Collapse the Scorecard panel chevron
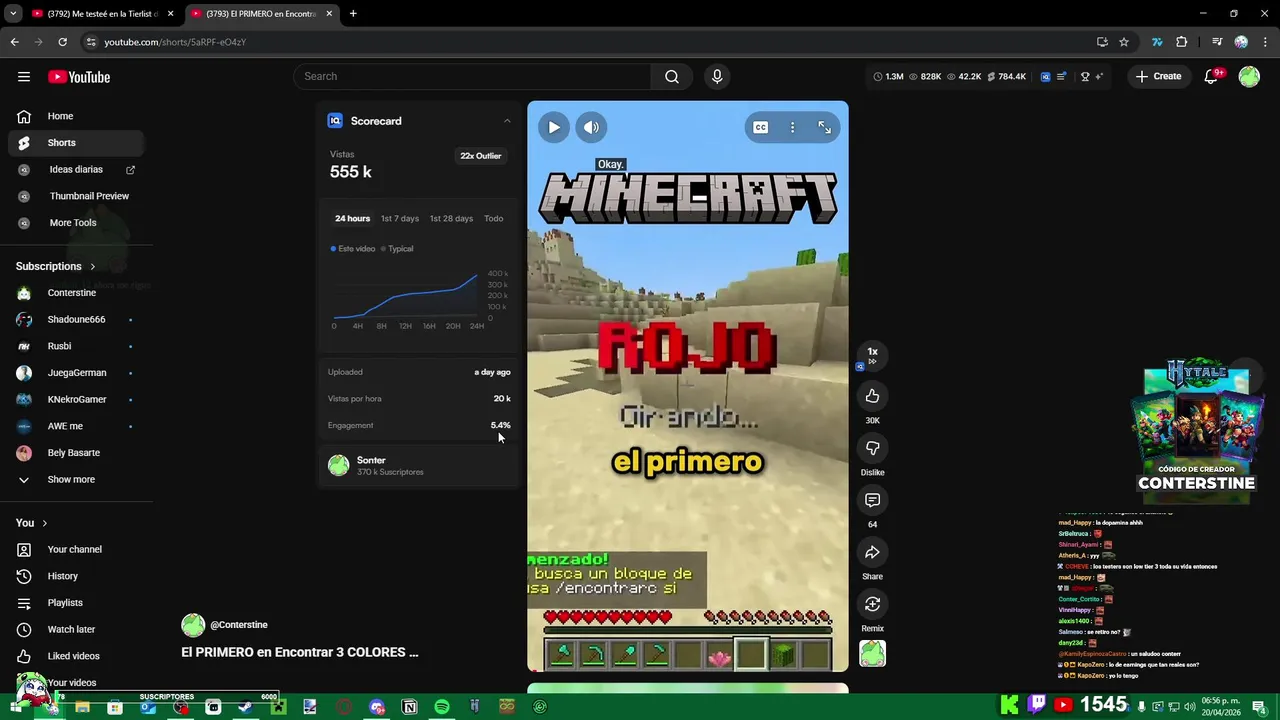1280x720 pixels. (507, 121)
